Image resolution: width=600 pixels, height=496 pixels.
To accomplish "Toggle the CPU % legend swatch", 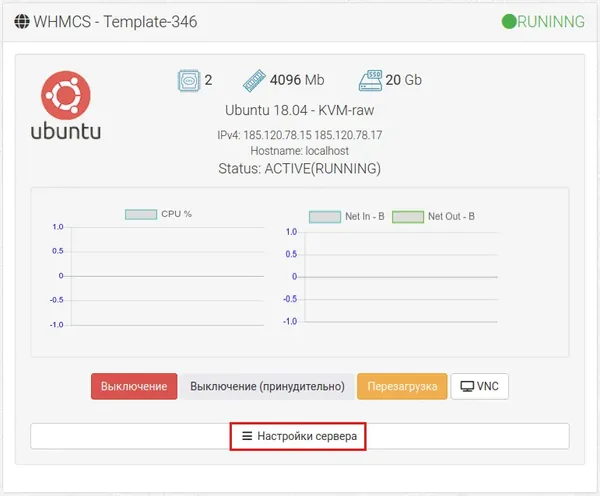I will [141, 214].
